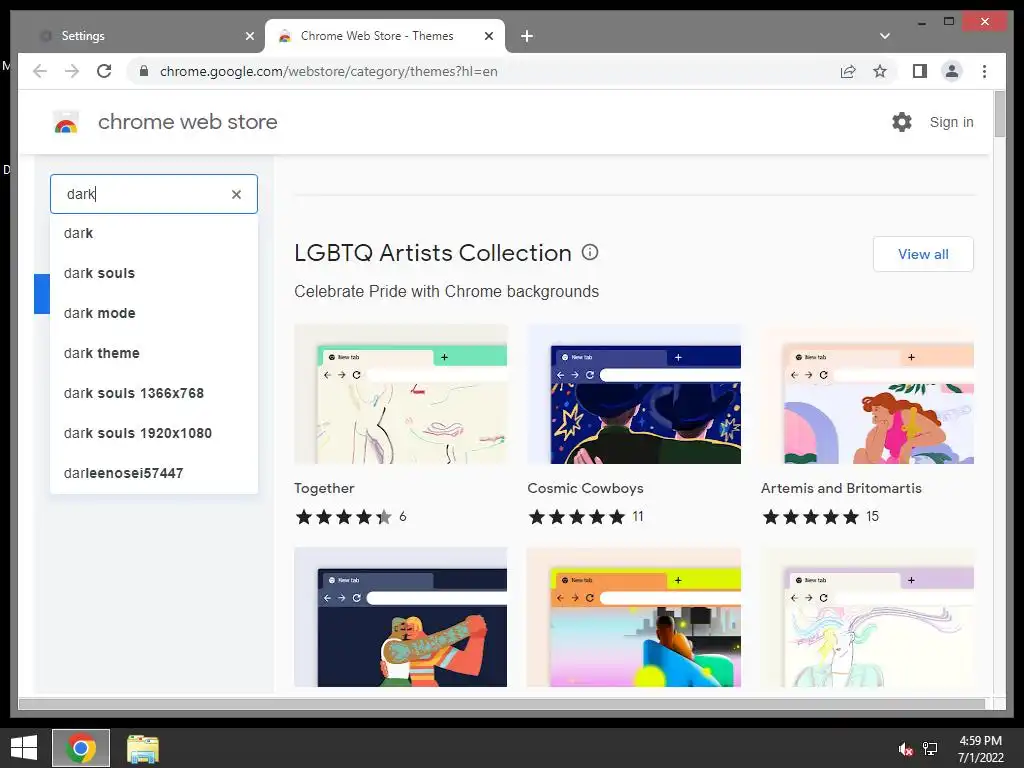The image size is (1024, 768).
Task: Open the network tray icon
Action: [930, 749]
